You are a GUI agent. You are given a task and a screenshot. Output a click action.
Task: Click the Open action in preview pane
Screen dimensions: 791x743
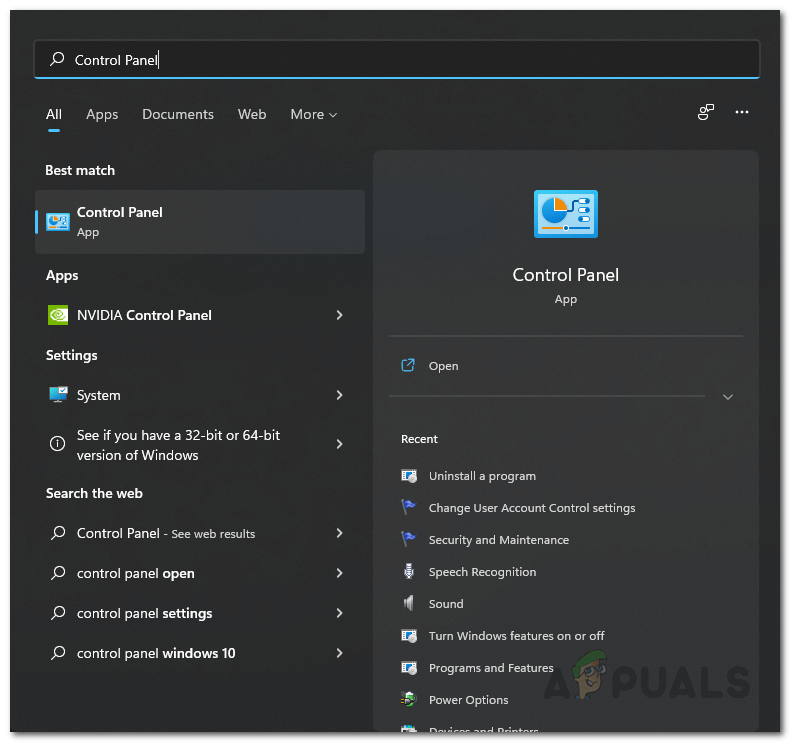pos(443,366)
